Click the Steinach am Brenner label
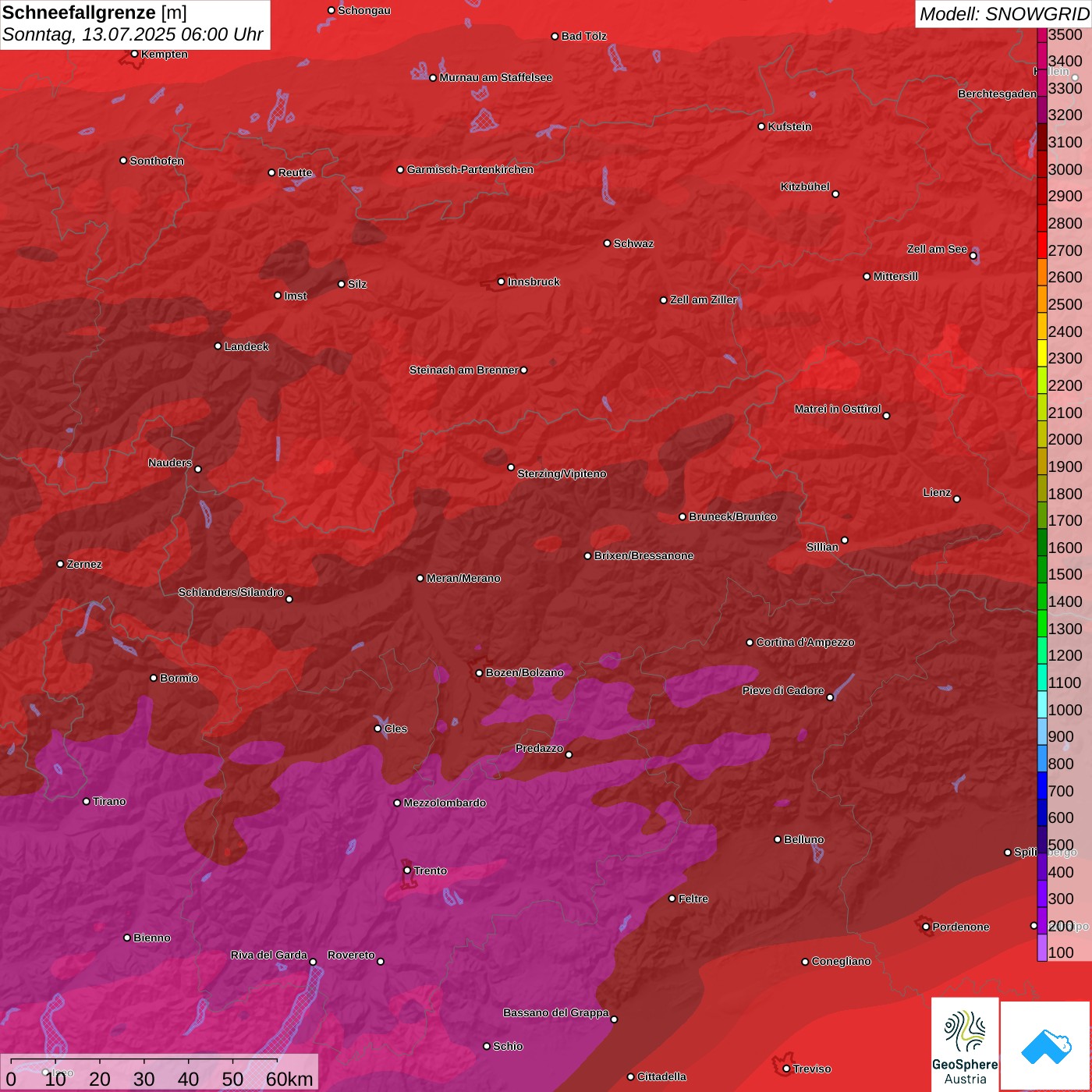 pyautogui.click(x=464, y=370)
